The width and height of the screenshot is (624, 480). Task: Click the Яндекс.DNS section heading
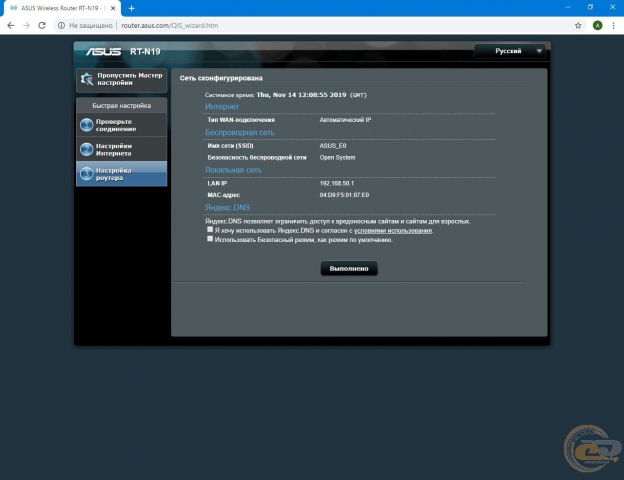point(227,207)
